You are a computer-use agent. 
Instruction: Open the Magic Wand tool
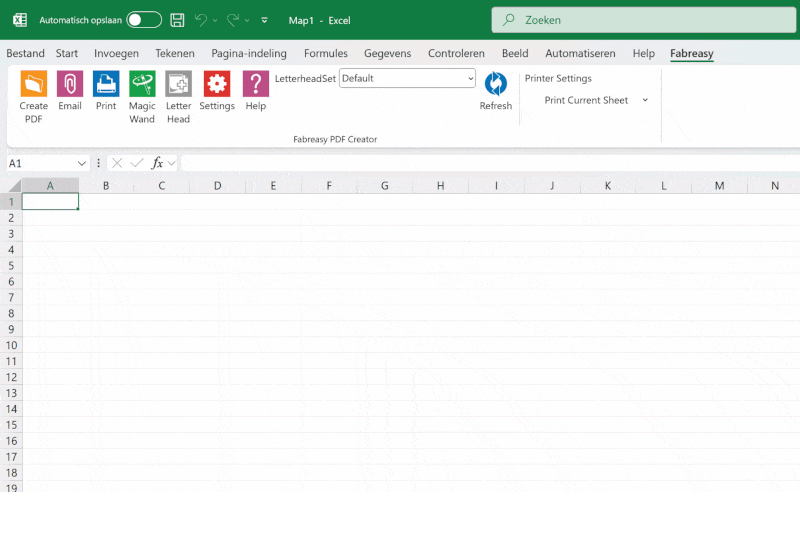(142, 84)
